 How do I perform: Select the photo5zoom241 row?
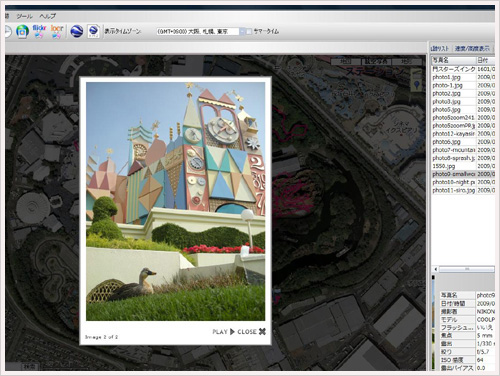coord(463,117)
